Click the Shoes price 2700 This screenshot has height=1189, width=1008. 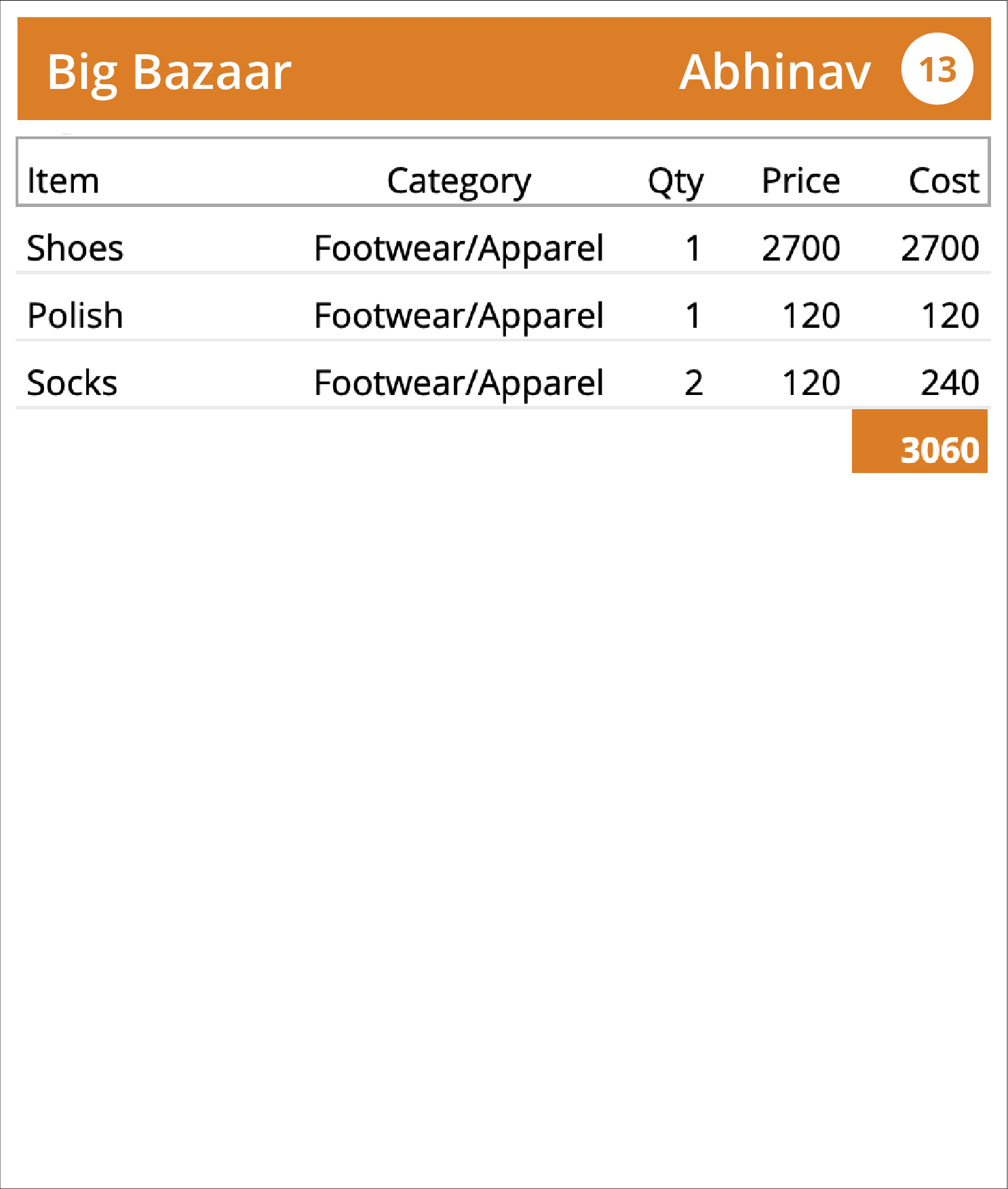click(x=800, y=248)
